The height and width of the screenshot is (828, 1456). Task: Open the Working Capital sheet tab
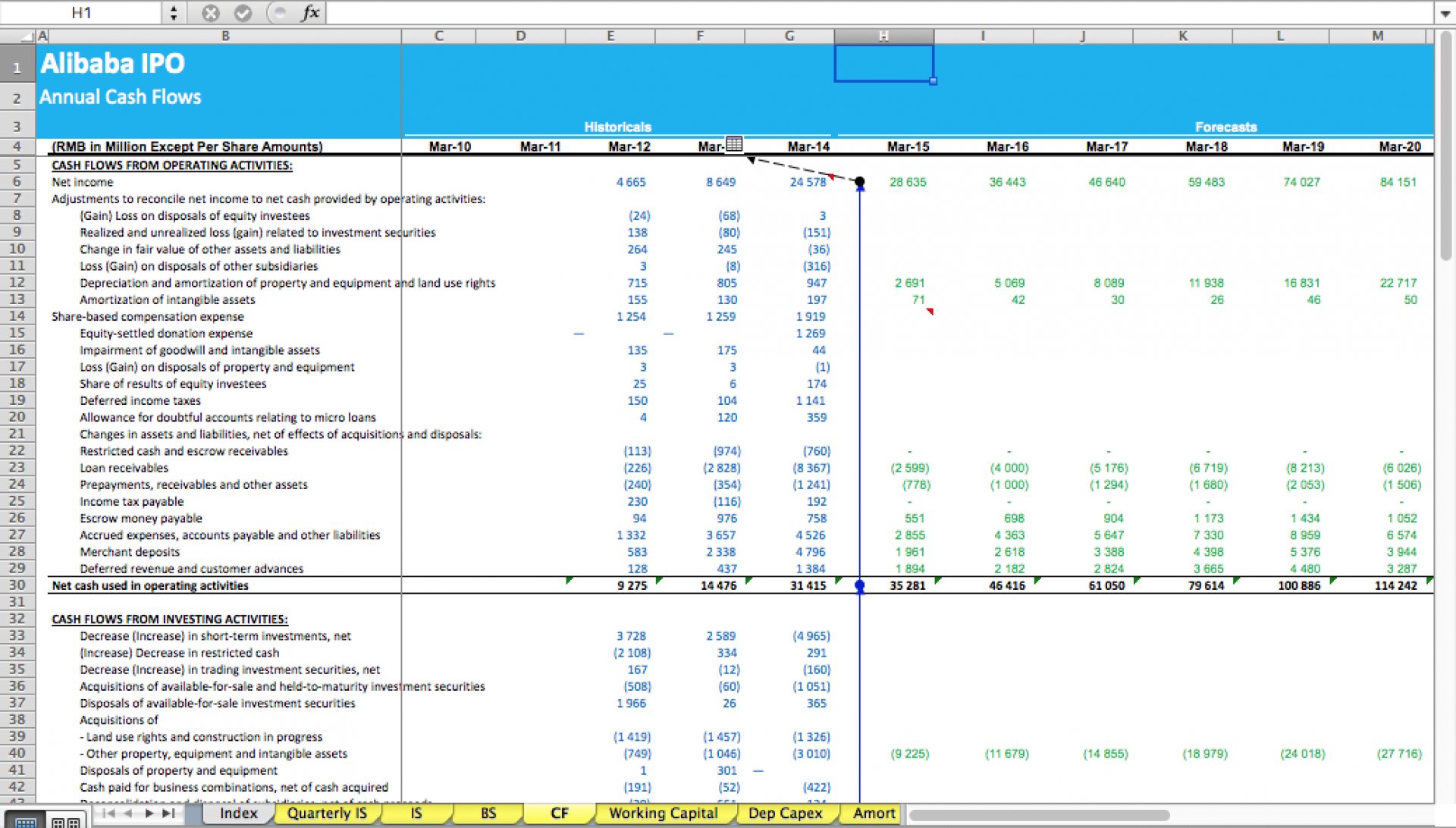[663, 813]
